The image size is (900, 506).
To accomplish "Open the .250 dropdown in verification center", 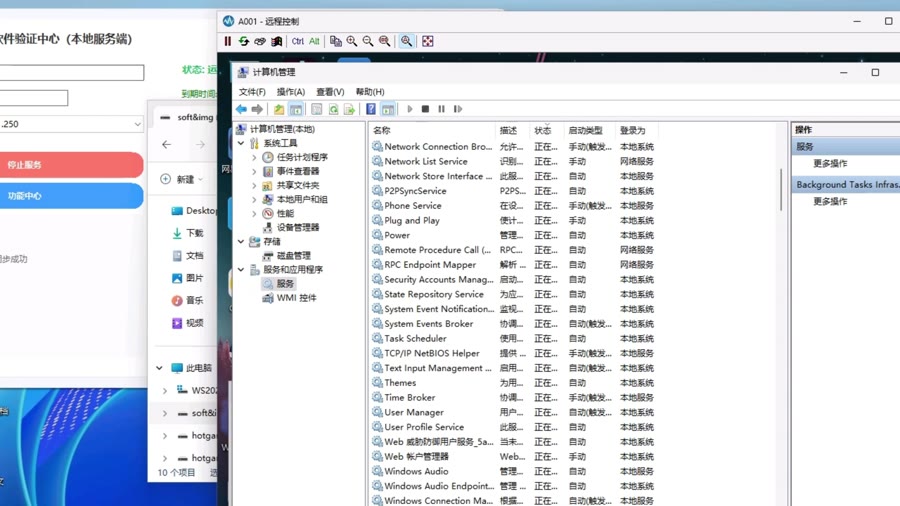I will 71,124.
